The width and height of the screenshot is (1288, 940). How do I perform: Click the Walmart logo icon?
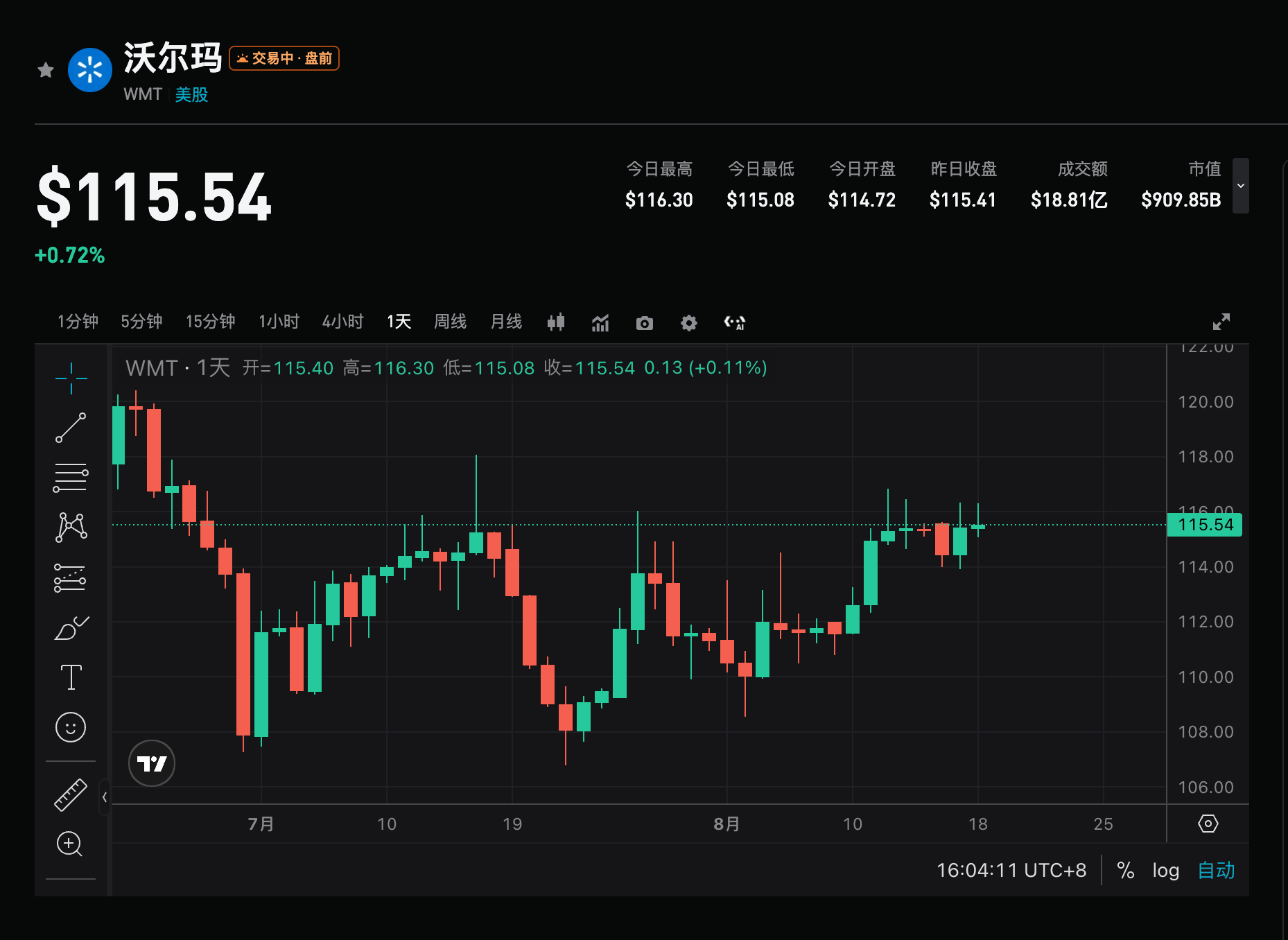(90, 70)
